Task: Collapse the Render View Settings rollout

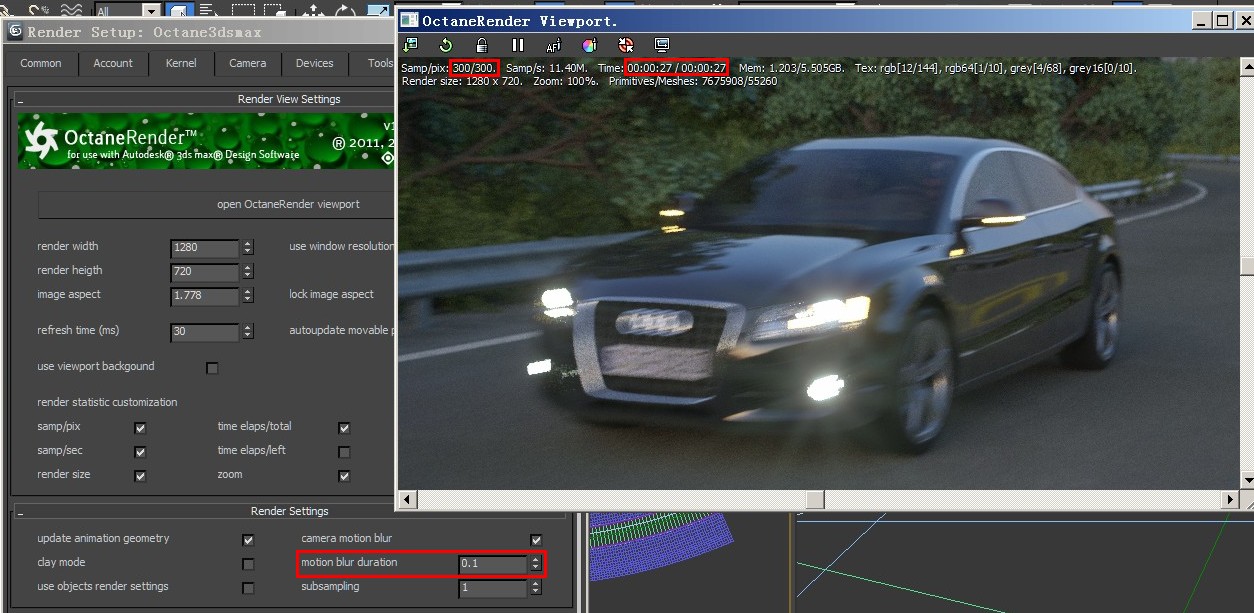Action: (20, 100)
